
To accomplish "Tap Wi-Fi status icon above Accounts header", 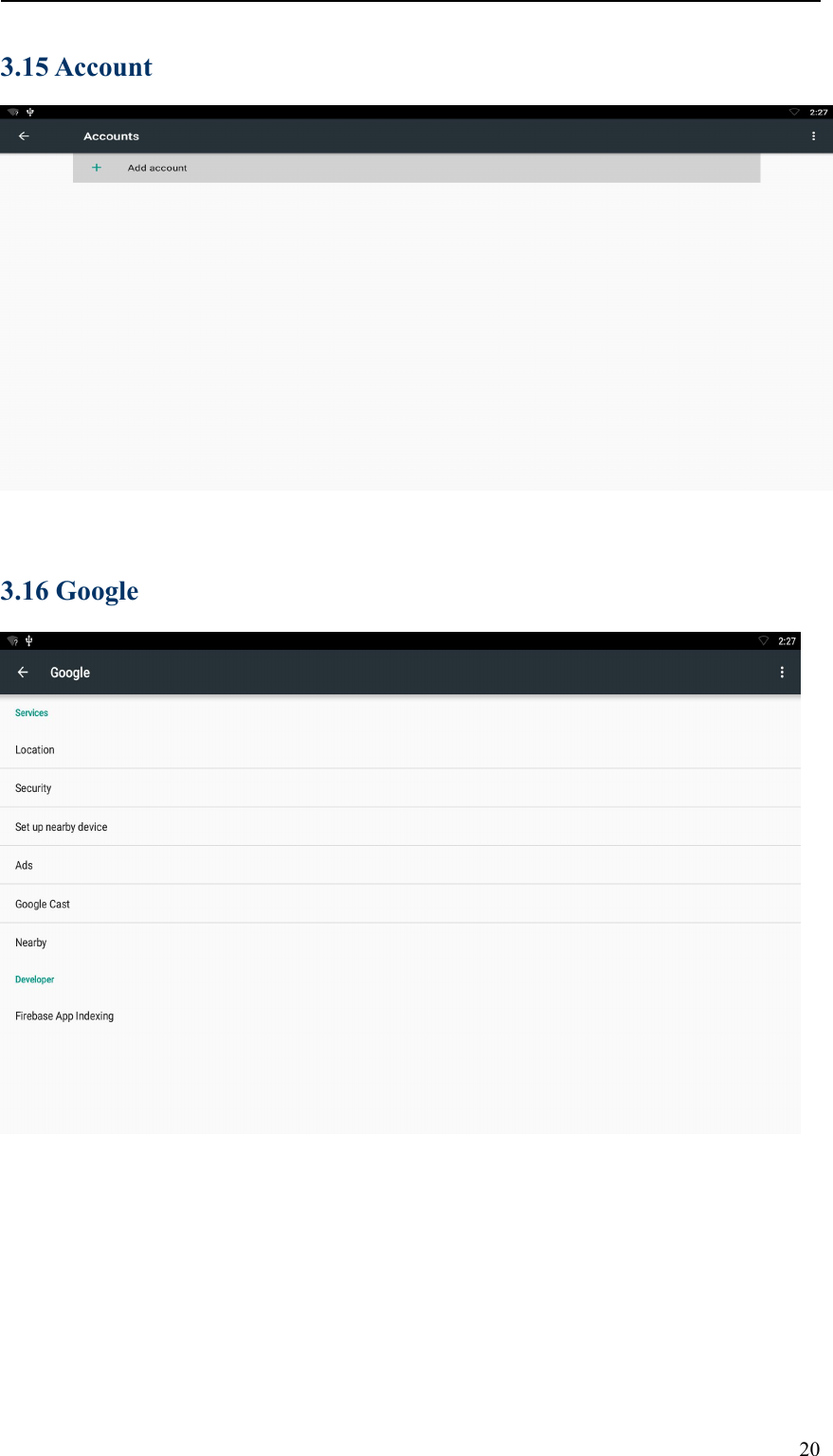I will click(x=13, y=112).
